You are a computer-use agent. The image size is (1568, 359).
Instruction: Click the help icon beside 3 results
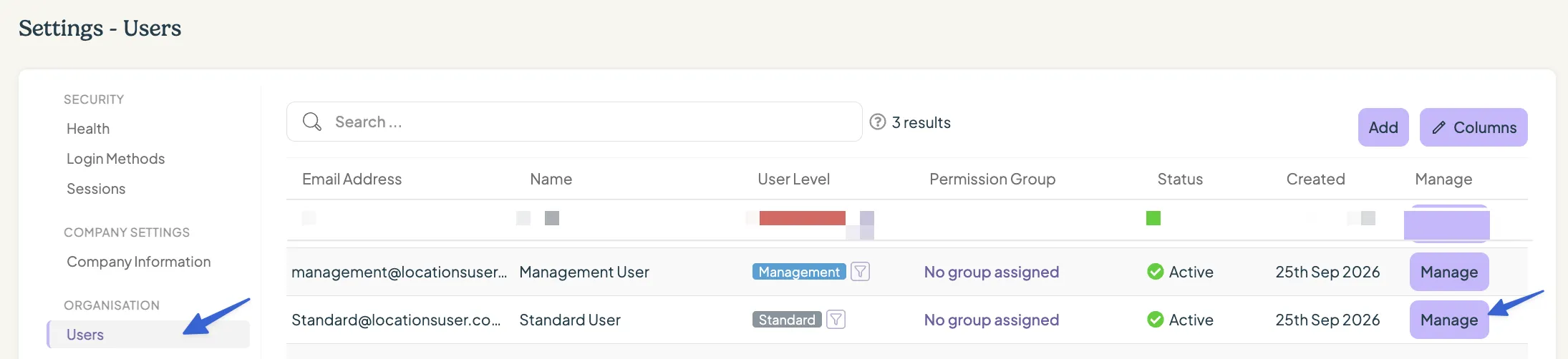878,122
